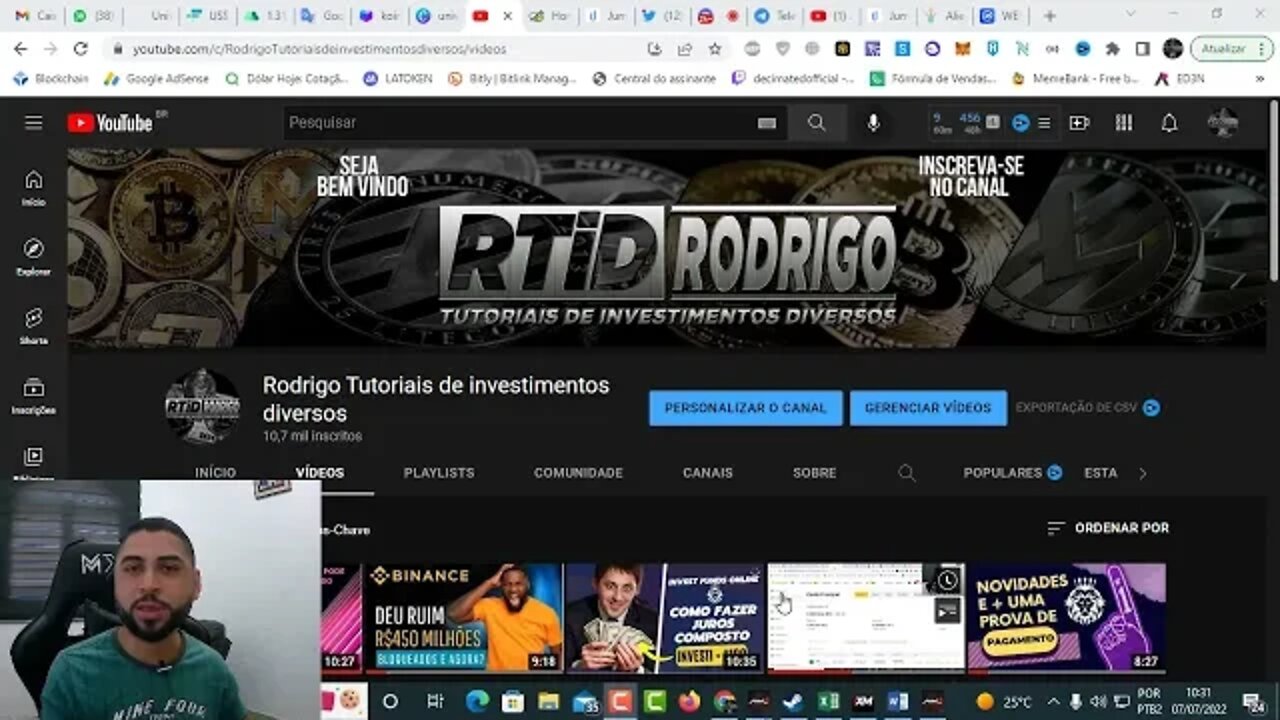Click PERSONALIZAR O CANAL button
This screenshot has width=1280, height=720.
(x=745, y=408)
